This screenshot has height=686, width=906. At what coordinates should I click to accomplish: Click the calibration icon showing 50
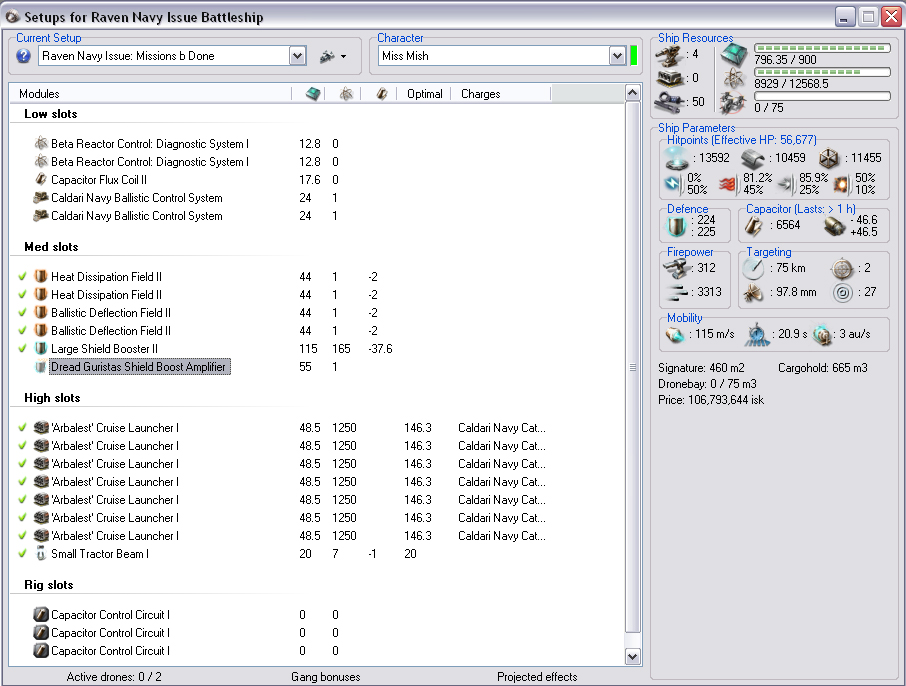coord(670,102)
